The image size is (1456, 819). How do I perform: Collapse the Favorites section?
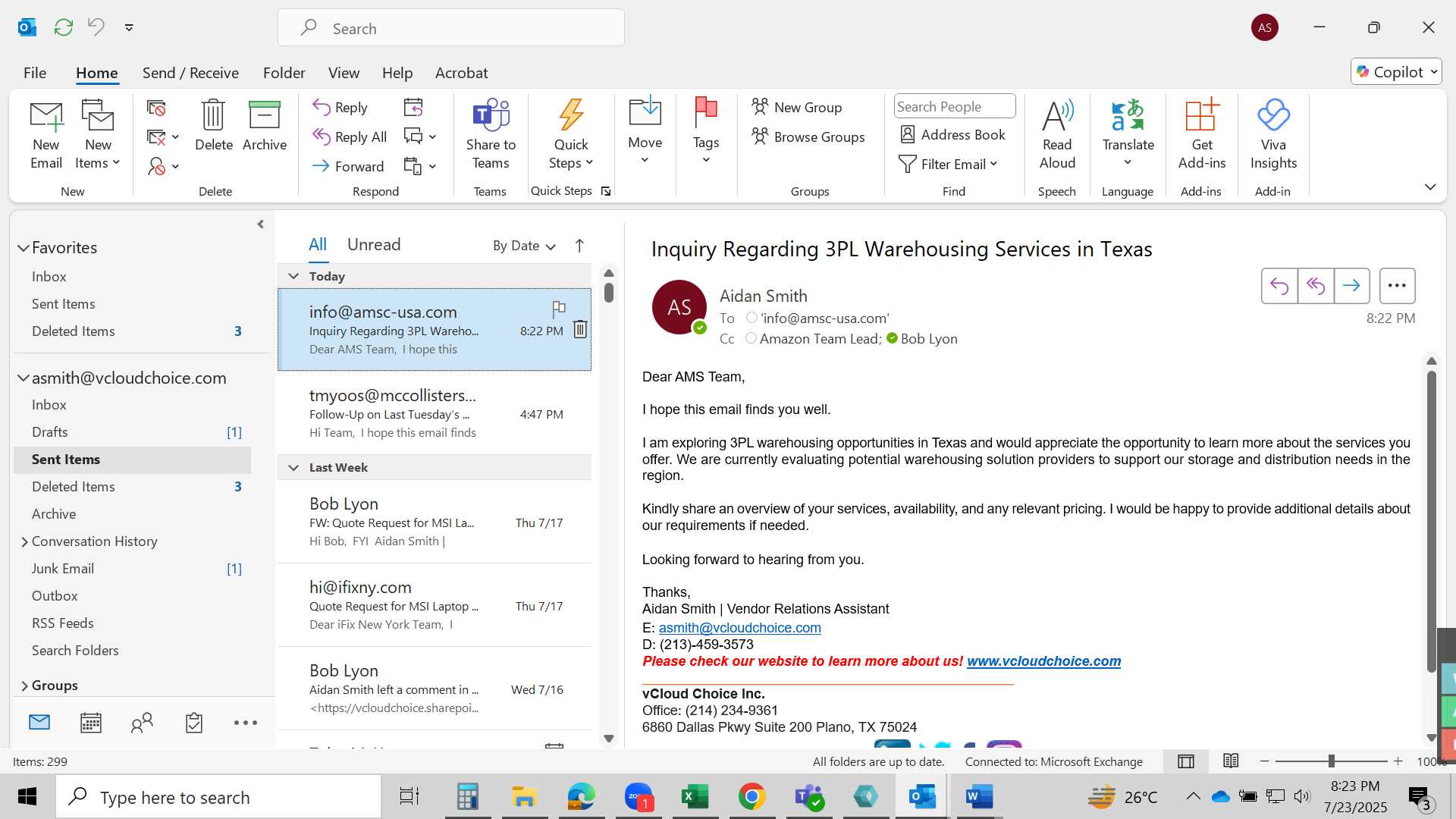[x=24, y=248]
